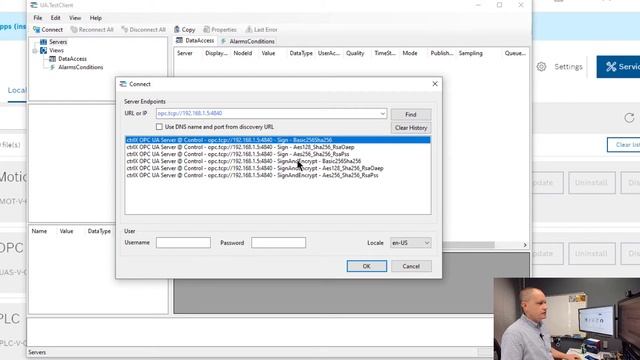Screen dimensions: 640x360
Task: Click the Clear History button
Action: (x=411, y=128)
